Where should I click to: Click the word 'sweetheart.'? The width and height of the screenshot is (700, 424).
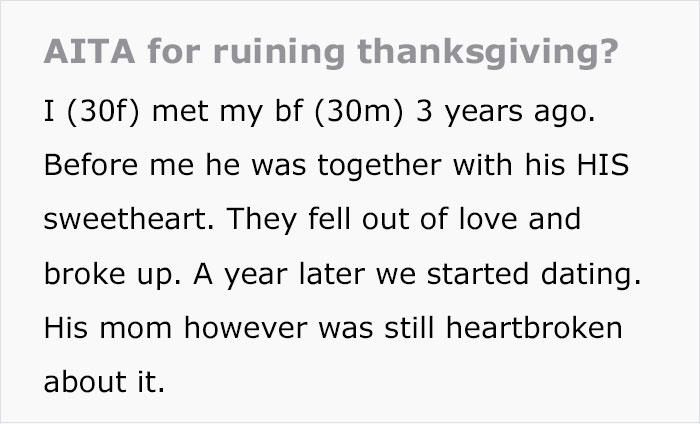(x=129, y=219)
